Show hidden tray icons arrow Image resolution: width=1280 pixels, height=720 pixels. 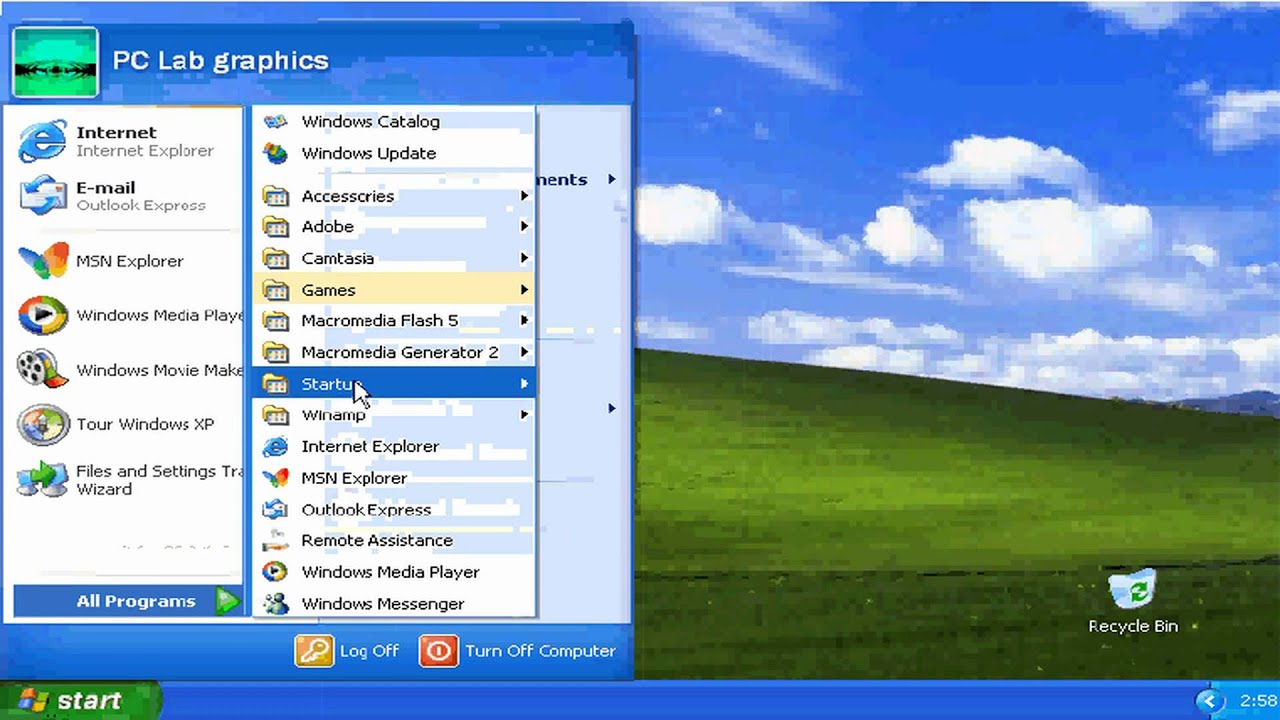point(1210,701)
